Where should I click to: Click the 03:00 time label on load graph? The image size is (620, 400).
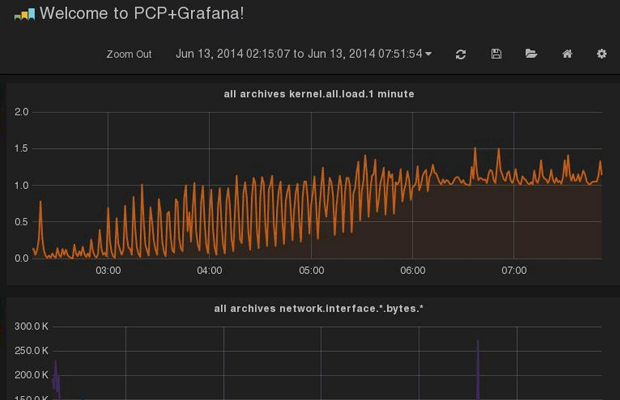108,271
